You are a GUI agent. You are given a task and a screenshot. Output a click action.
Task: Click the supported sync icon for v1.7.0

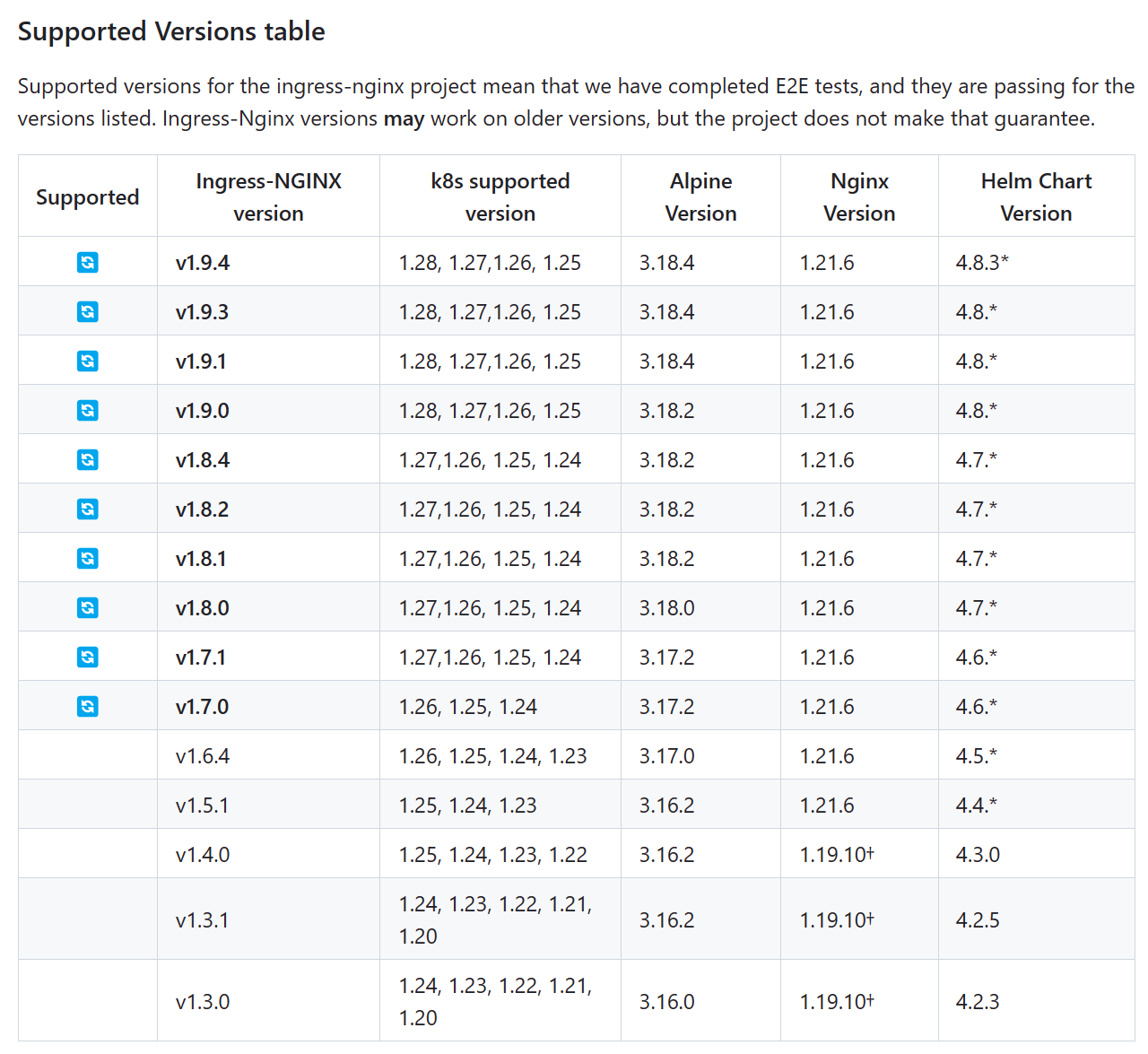(x=87, y=706)
